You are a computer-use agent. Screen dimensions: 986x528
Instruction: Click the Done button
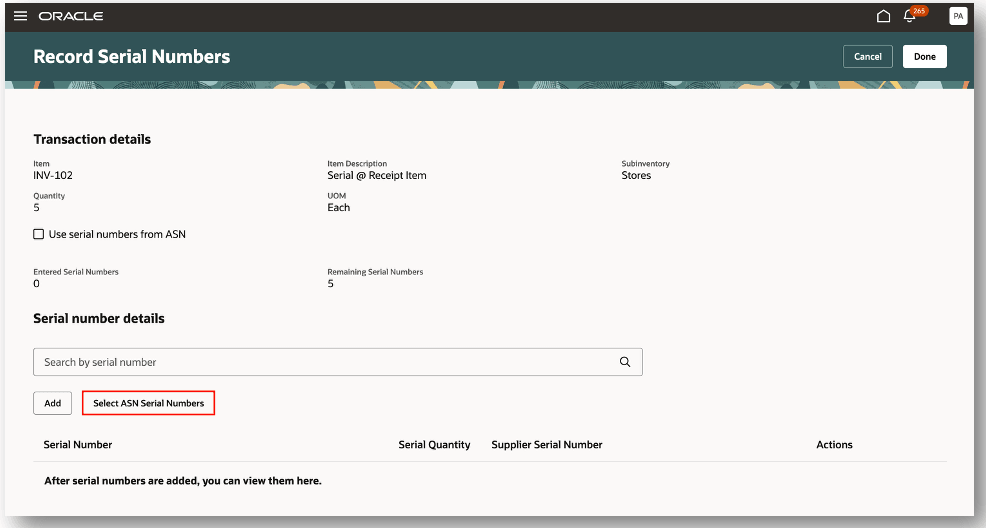click(x=925, y=57)
